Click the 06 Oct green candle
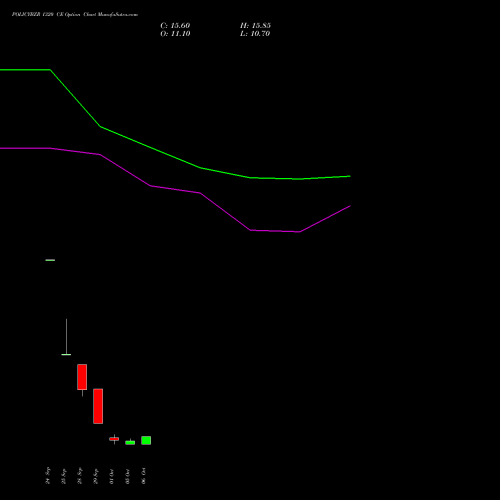 (x=146, y=440)
